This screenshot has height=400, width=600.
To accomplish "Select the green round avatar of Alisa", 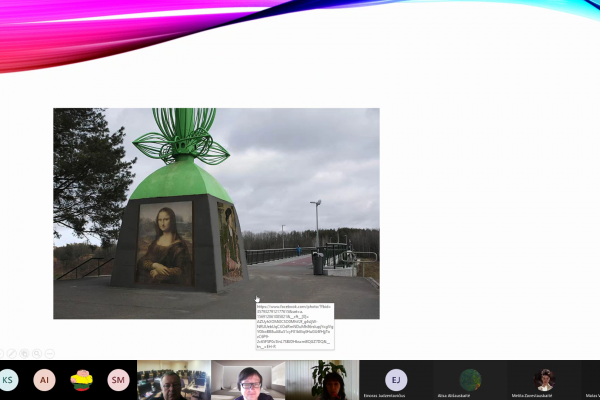I will (470, 380).
